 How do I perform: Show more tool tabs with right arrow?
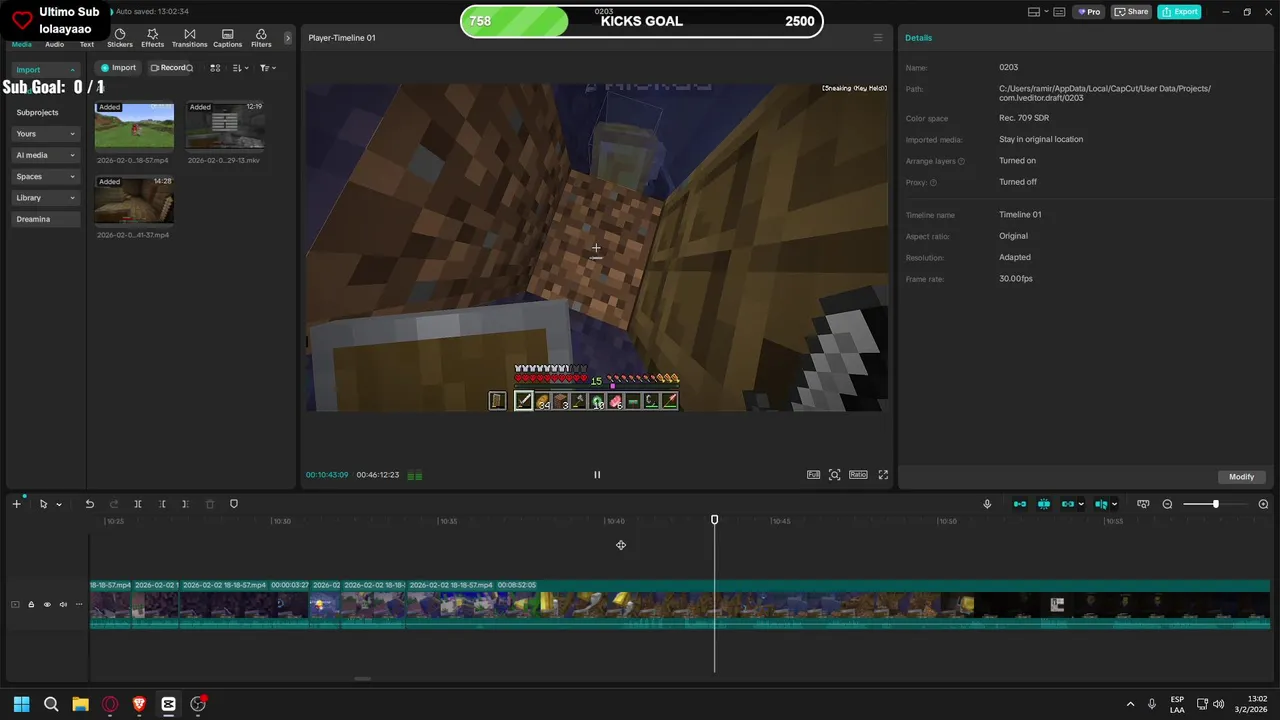(x=288, y=38)
